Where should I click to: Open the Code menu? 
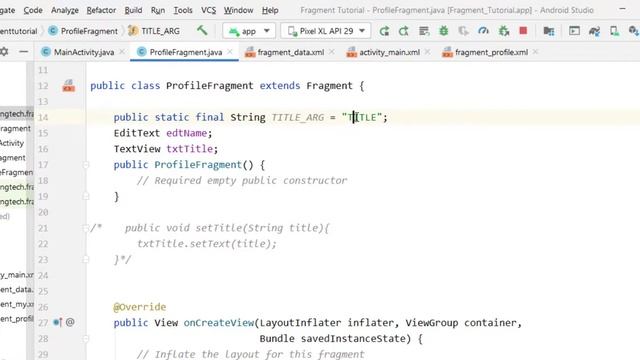click(x=33, y=10)
